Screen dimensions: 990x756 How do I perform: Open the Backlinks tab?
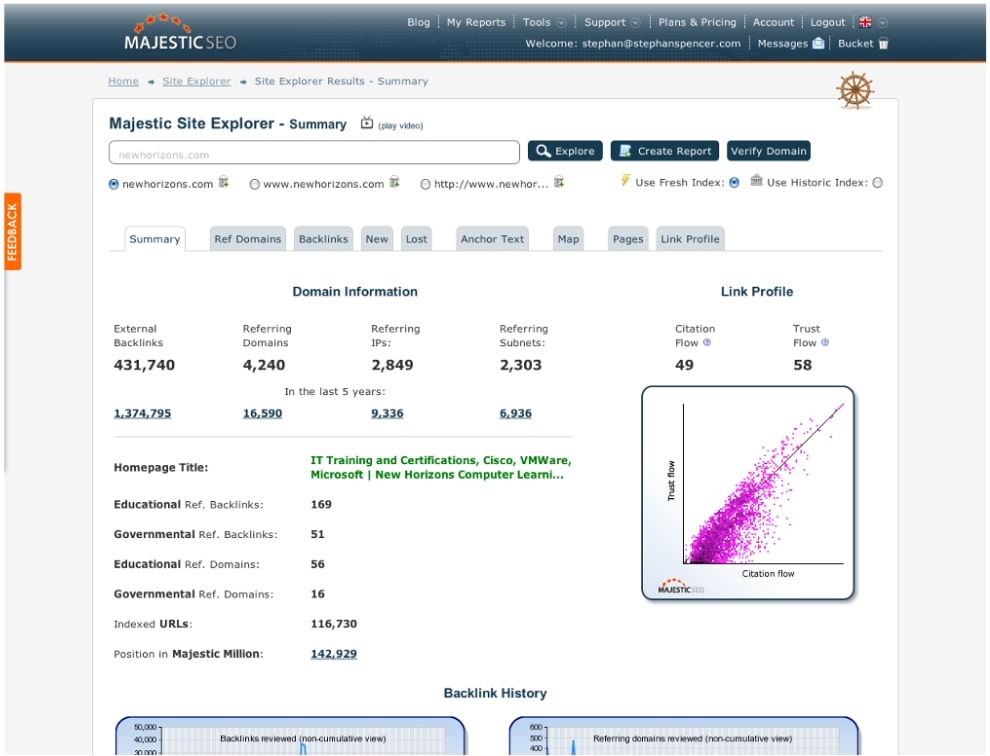tap(323, 239)
